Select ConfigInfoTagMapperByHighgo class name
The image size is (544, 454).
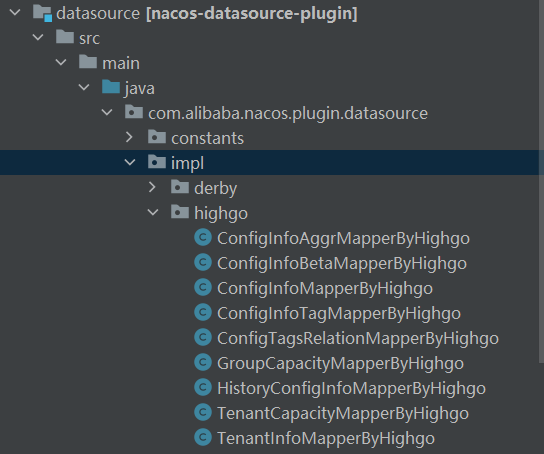point(339,314)
